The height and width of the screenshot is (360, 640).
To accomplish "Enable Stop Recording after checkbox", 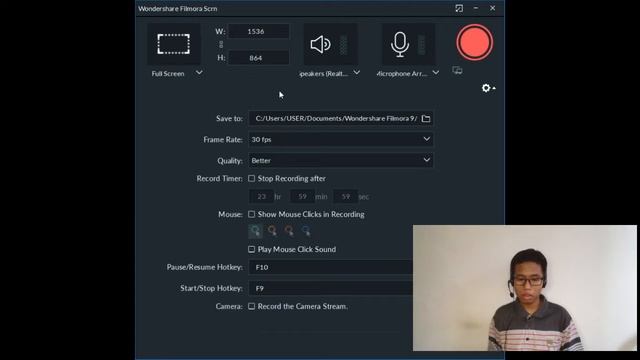I will pos(251,178).
